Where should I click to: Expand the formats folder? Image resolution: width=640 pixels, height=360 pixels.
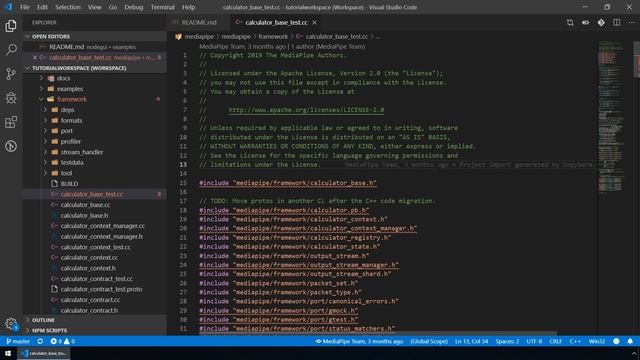pyautogui.click(x=71, y=120)
